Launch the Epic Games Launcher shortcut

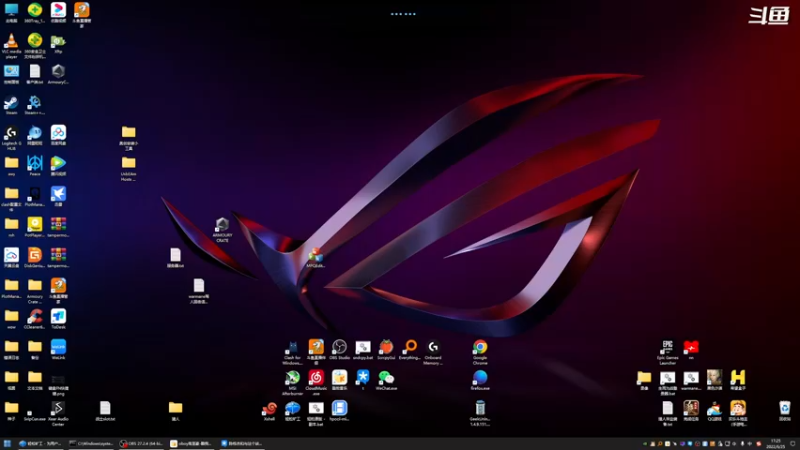click(x=667, y=347)
